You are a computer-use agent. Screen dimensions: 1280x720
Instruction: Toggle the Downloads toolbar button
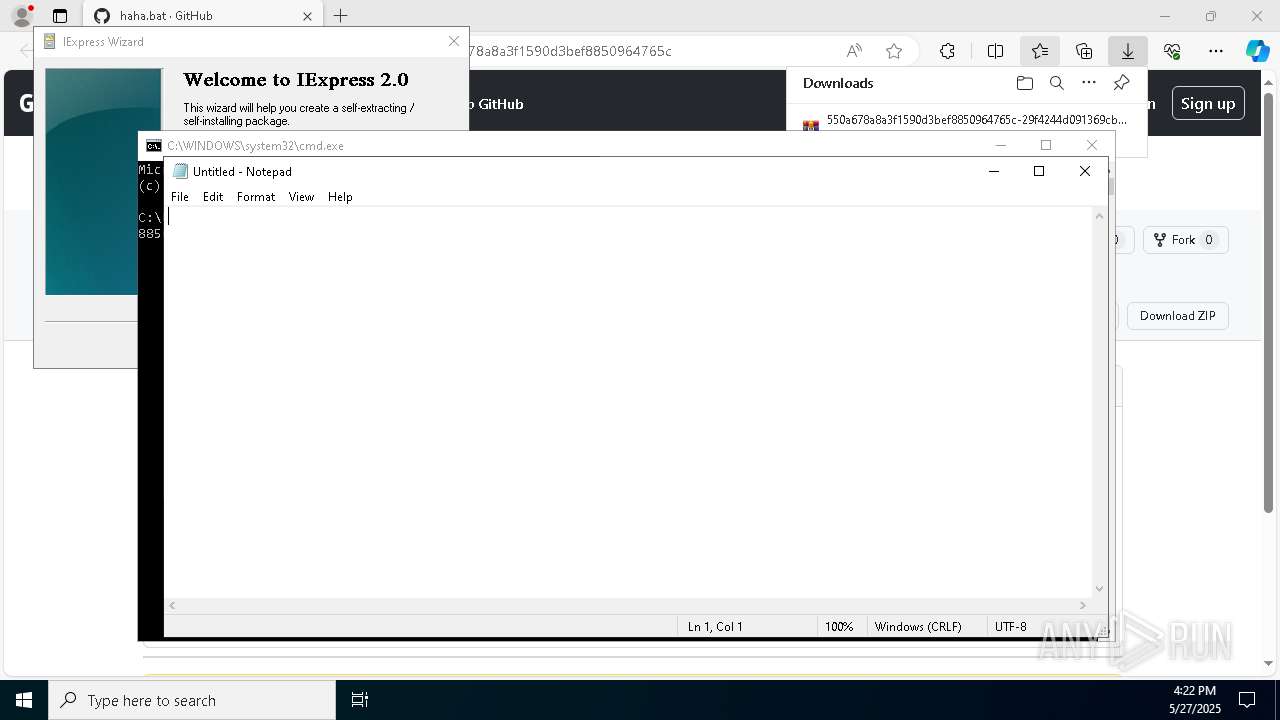click(x=1127, y=51)
